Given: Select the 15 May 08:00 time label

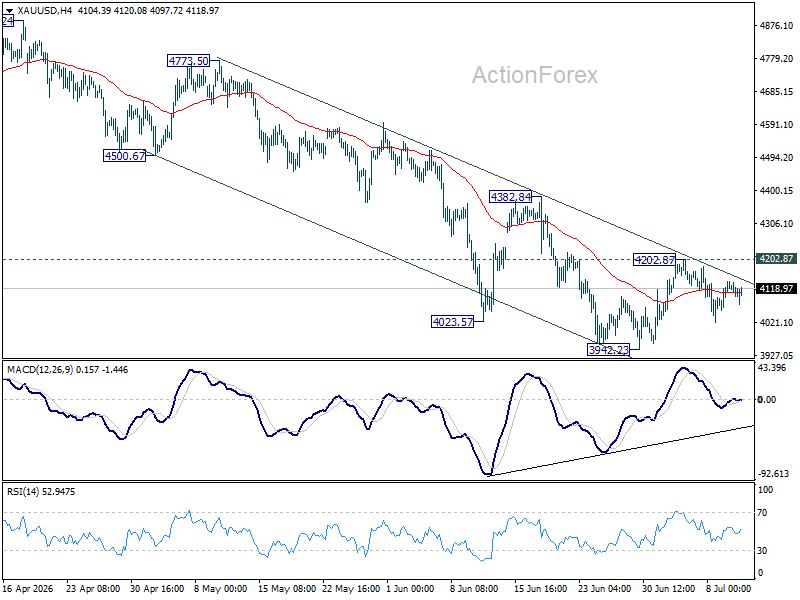Looking at the screenshot, I should click(x=285, y=589).
